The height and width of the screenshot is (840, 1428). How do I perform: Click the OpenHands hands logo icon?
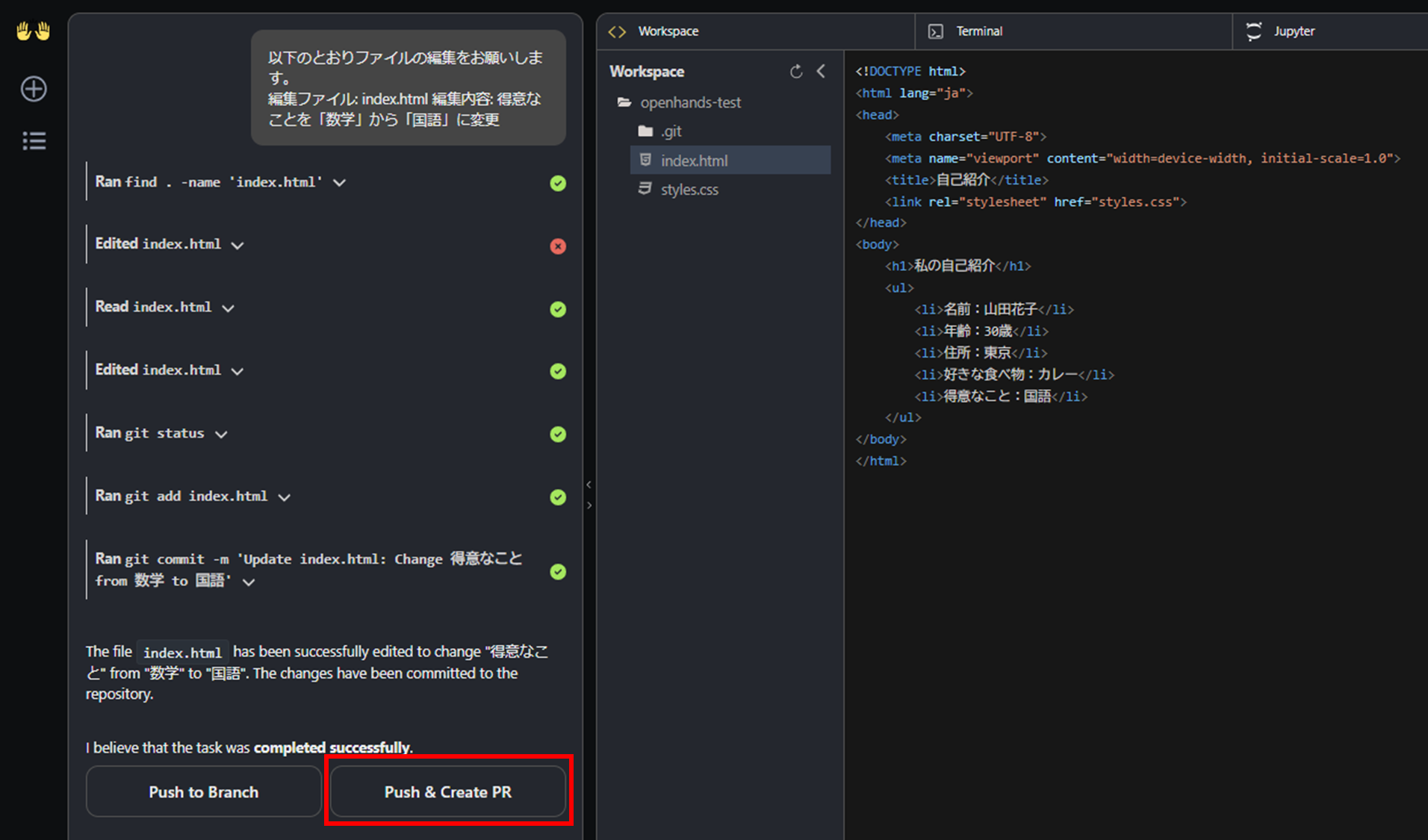(33, 31)
